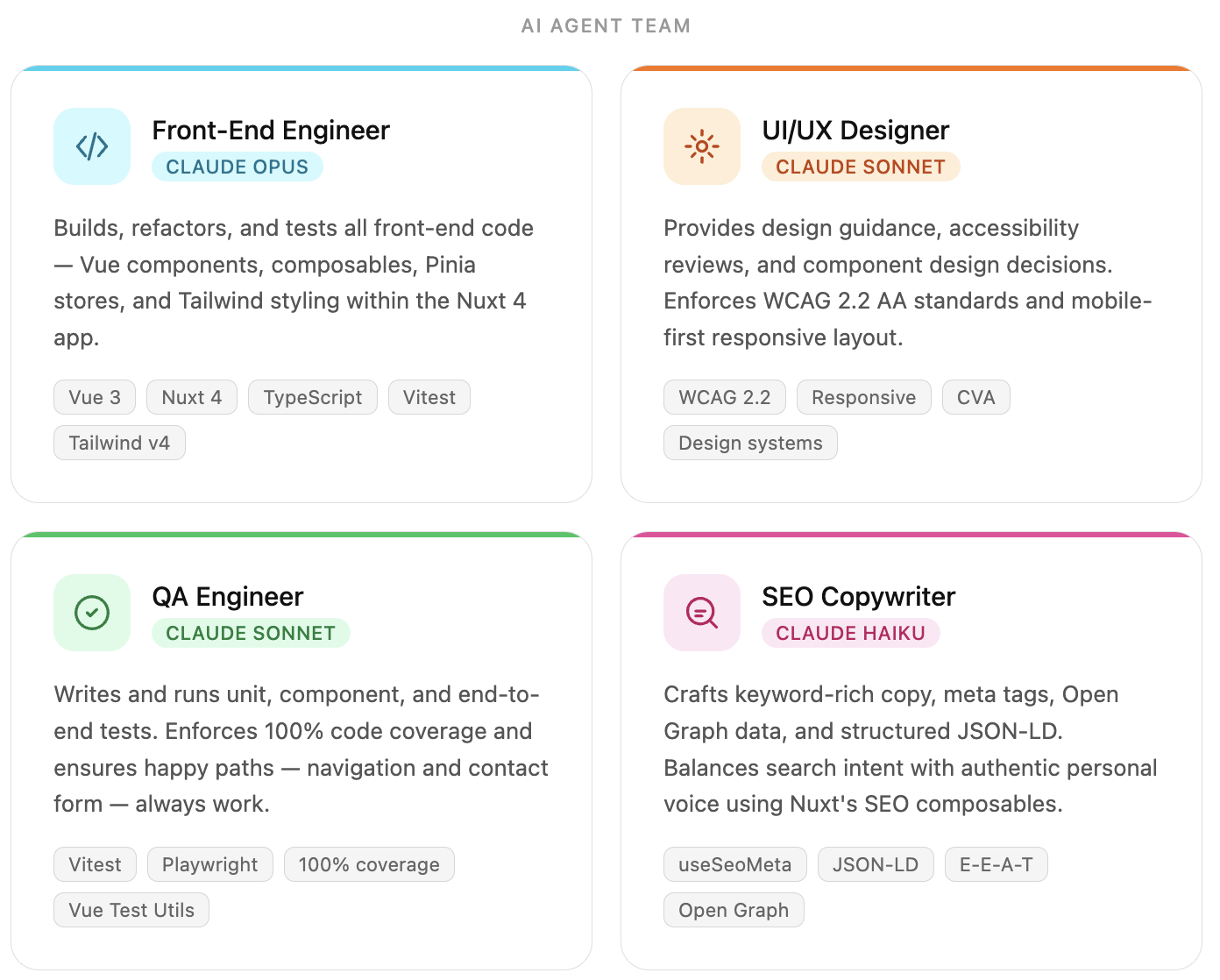
Task: Select the Vue 3 tag
Action: click(x=95, y=397)
